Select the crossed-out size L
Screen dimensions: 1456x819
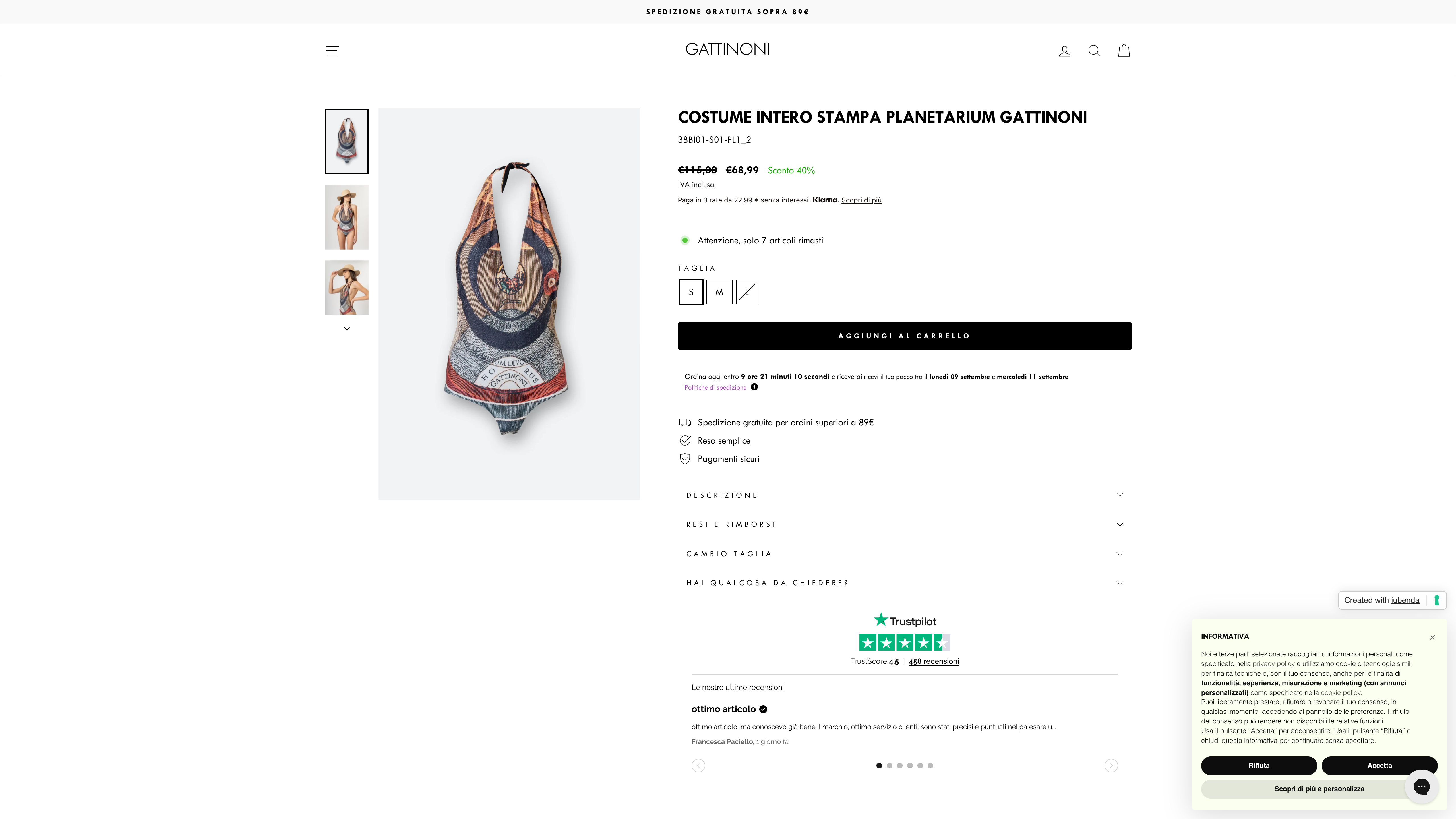[x=747, y=292]
